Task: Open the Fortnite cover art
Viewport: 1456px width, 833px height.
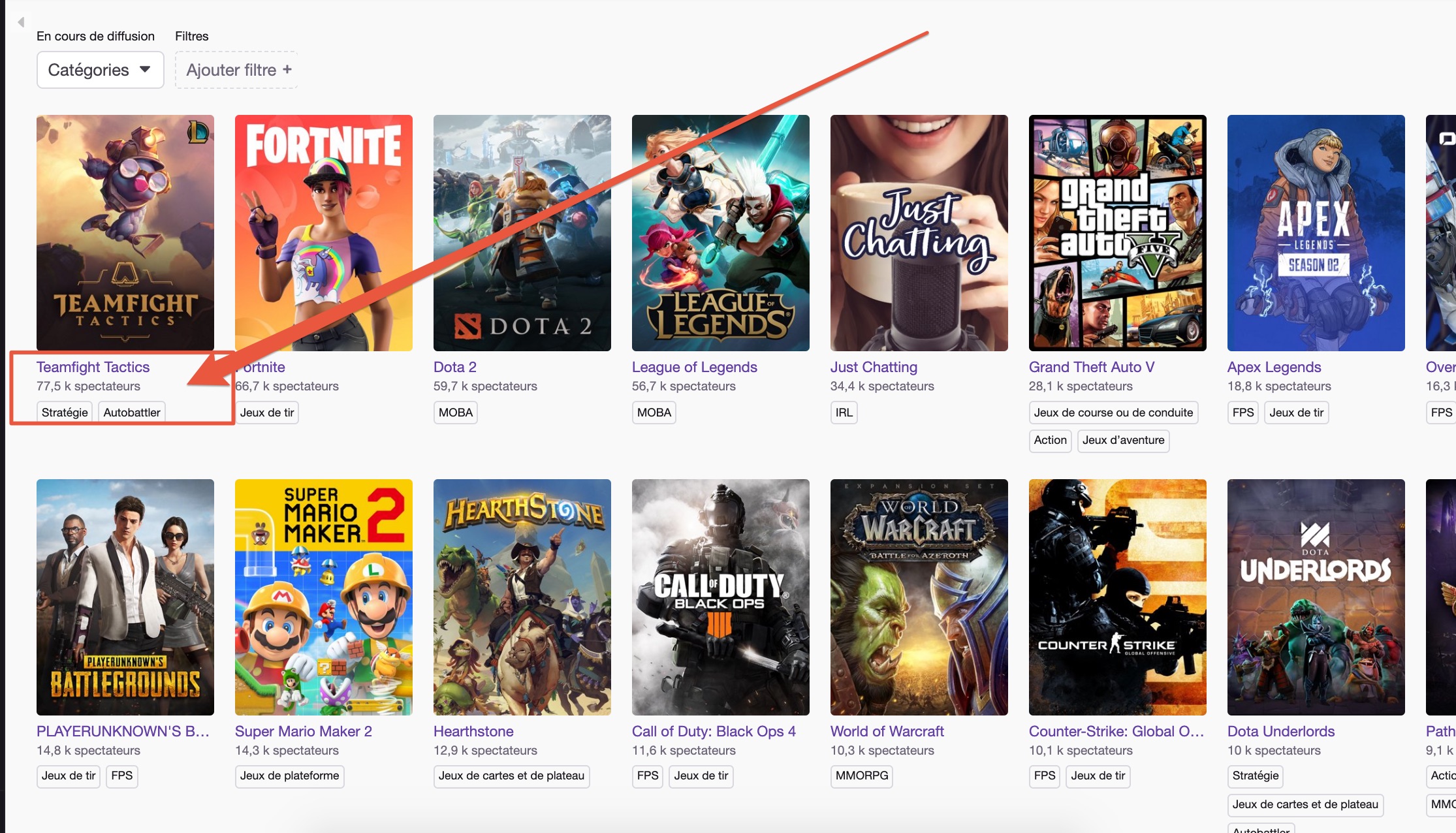Action: tap(324, 233)
